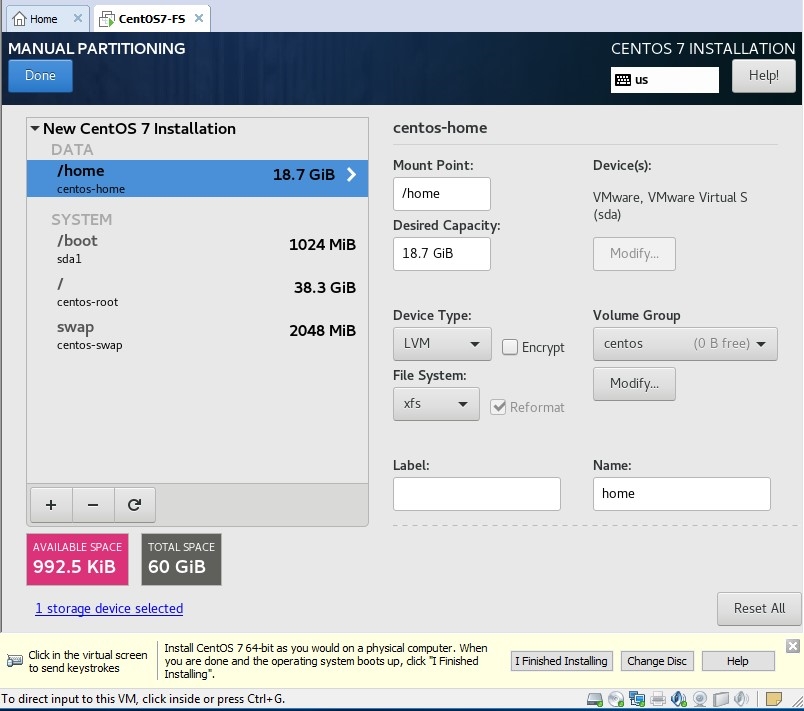This screenshot has height=711, width=804.
Task: Click the reload storage configuration icon
Action: pos(134,505)
